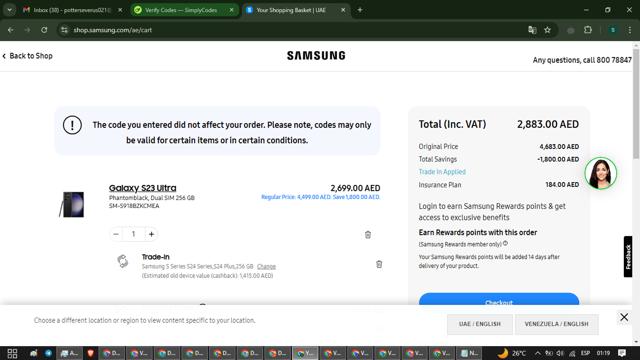Open site information icon in address bar

[64, 30]
